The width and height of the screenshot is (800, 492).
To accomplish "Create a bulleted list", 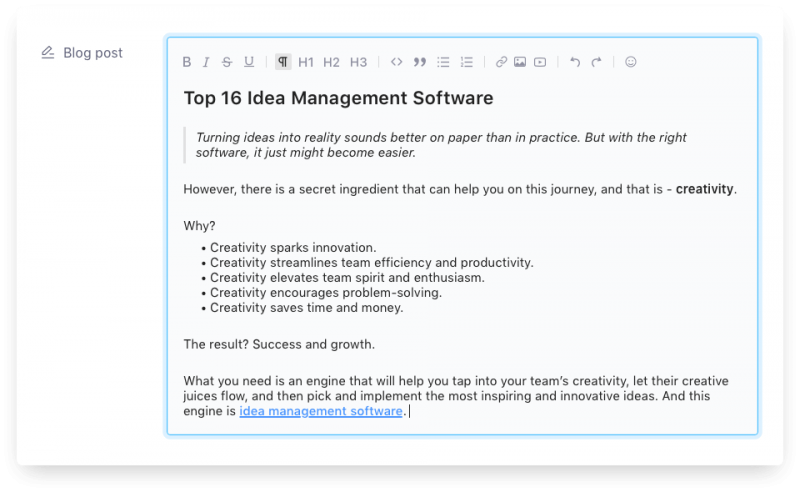I will coord(444,62).
